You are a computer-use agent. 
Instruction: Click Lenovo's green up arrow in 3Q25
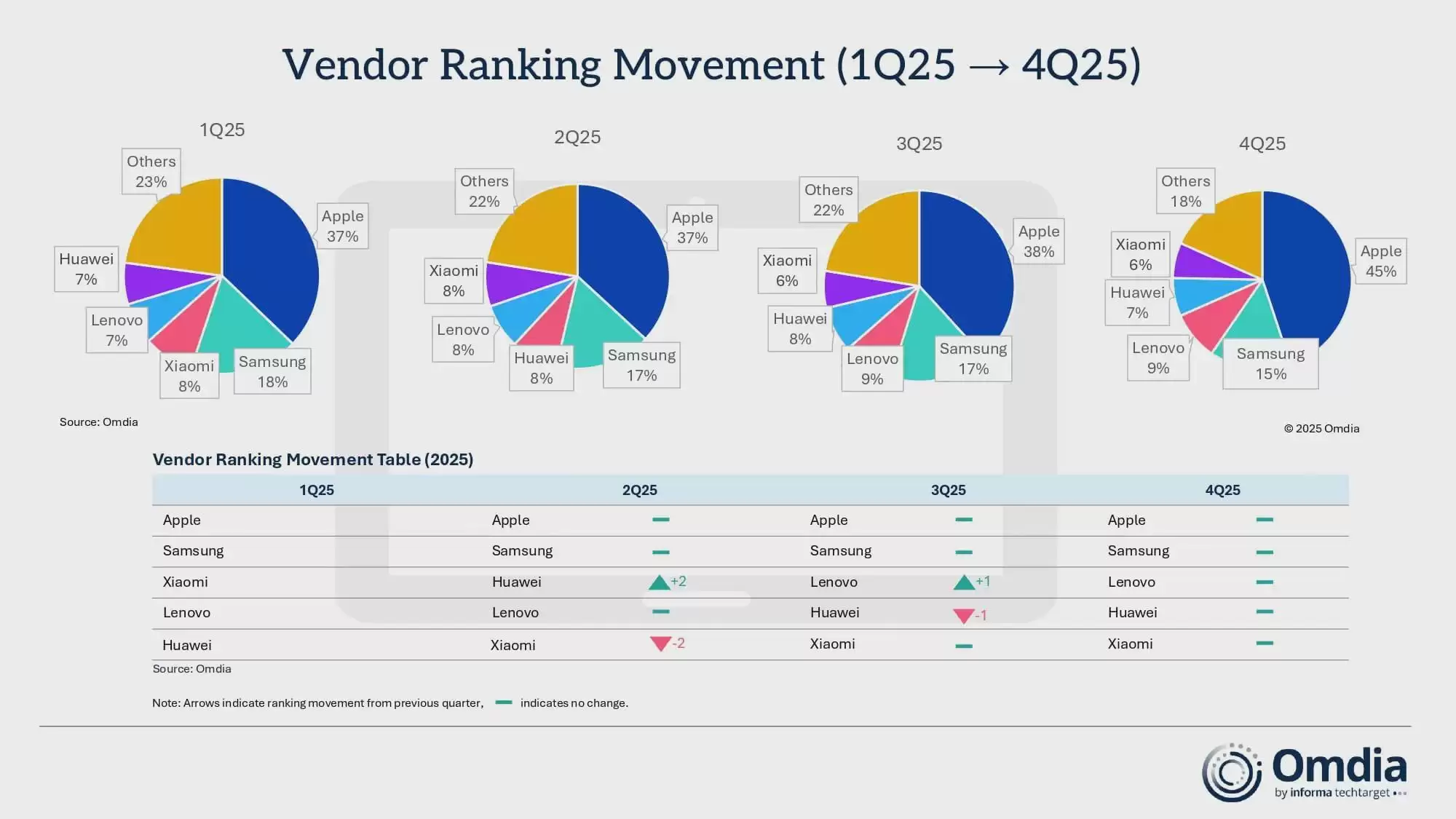[x=964, y=582]
